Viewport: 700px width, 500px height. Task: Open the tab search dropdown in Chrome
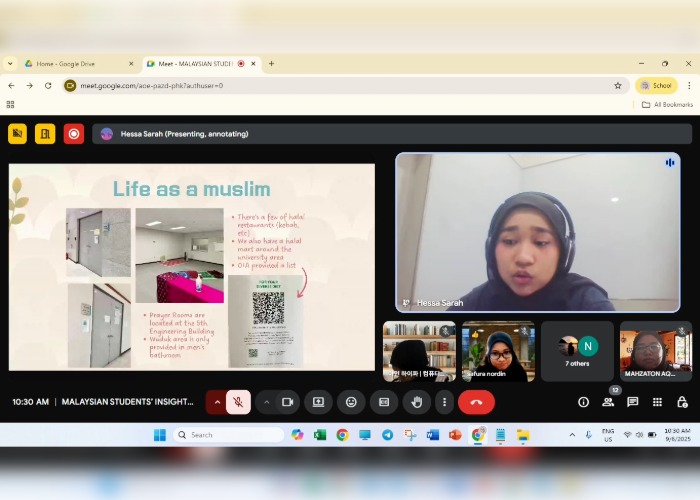point(10,63)
